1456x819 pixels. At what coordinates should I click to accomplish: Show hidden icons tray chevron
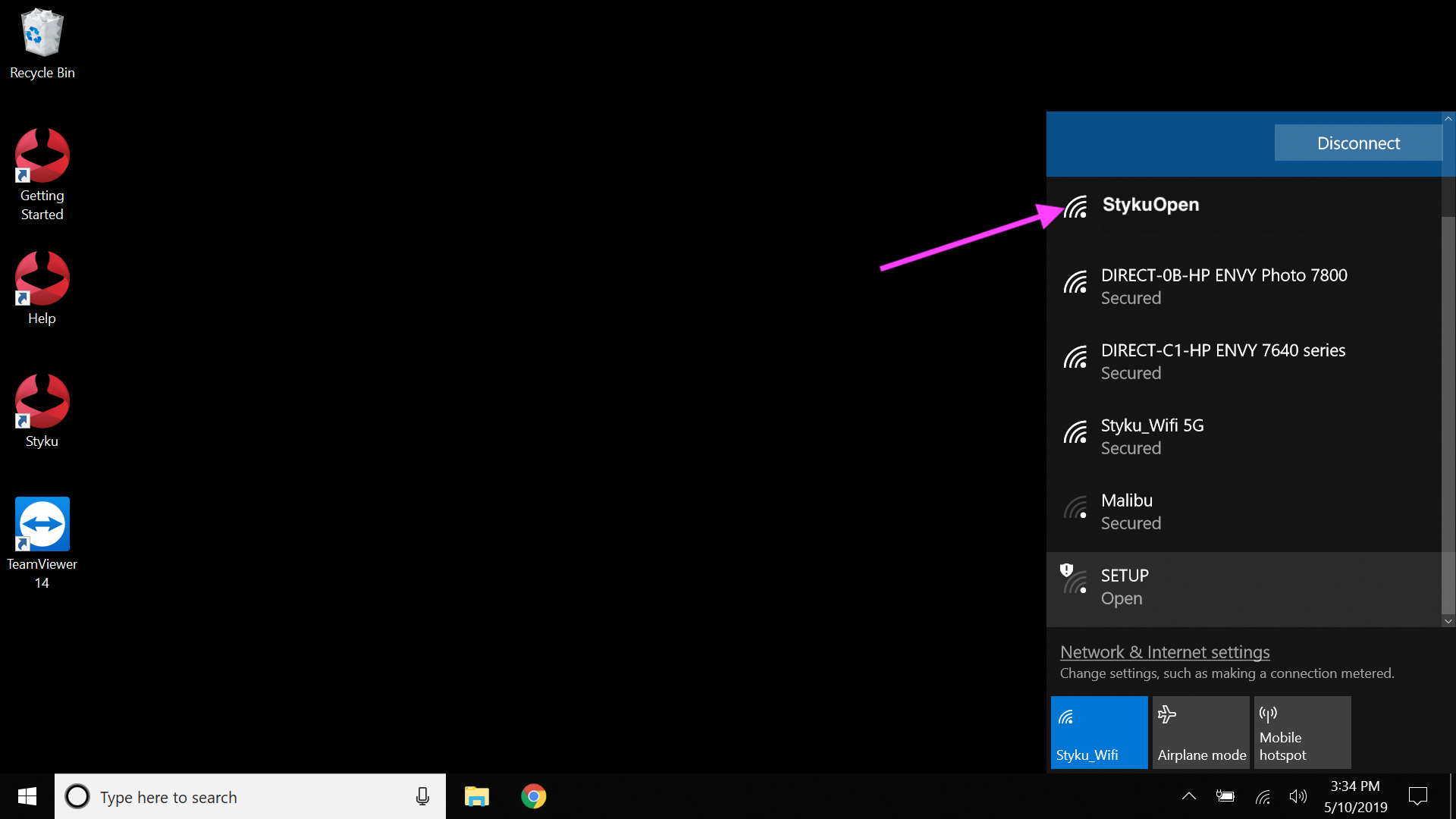(1188, 796)
